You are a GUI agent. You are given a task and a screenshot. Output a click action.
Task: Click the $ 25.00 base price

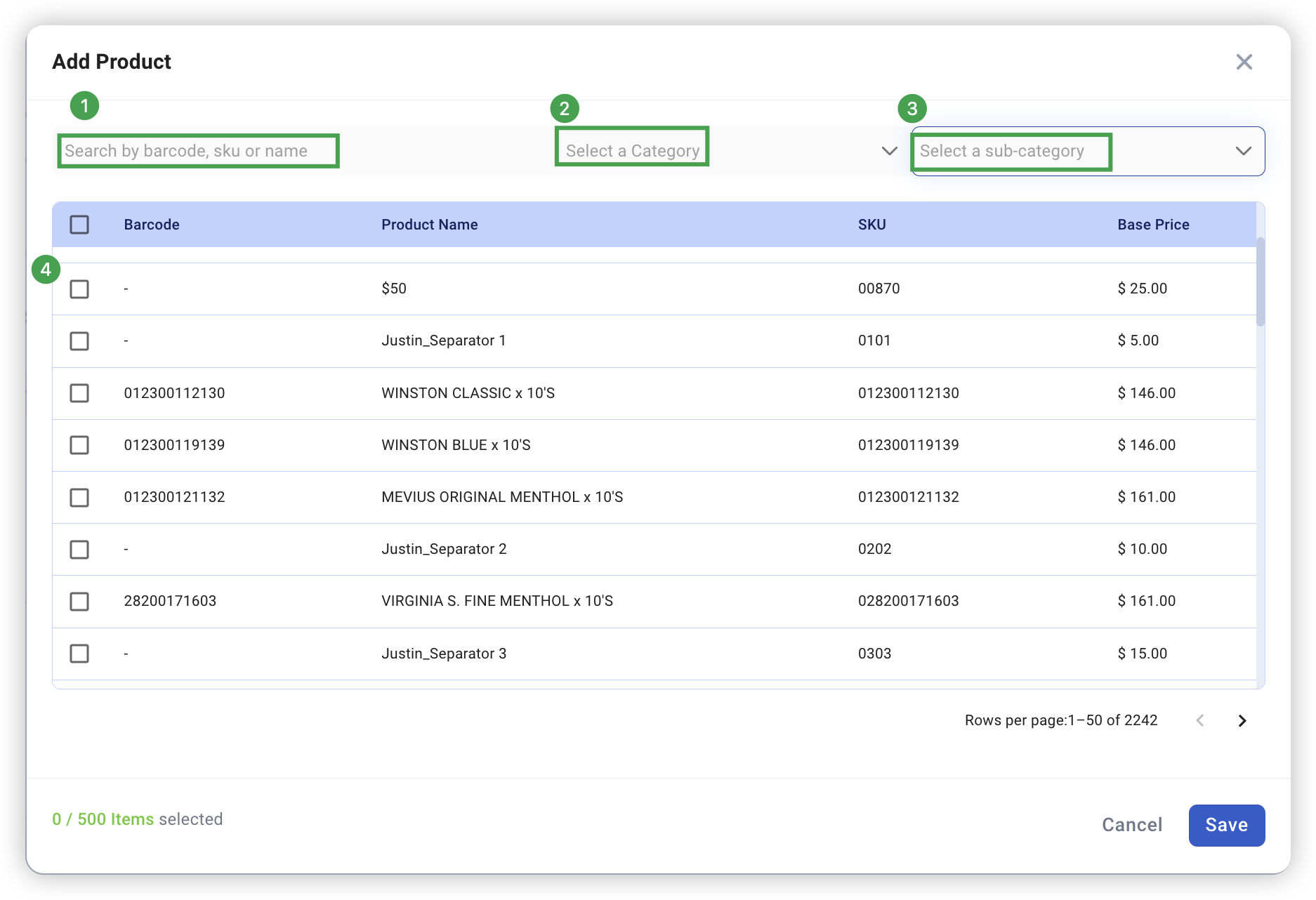[1142, 289]
